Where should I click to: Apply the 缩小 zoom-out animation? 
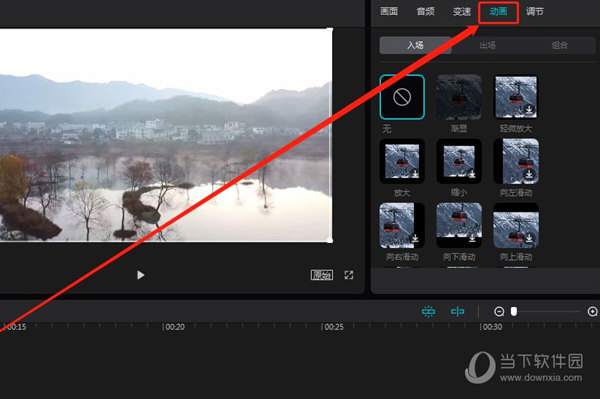tap(459, 161)
